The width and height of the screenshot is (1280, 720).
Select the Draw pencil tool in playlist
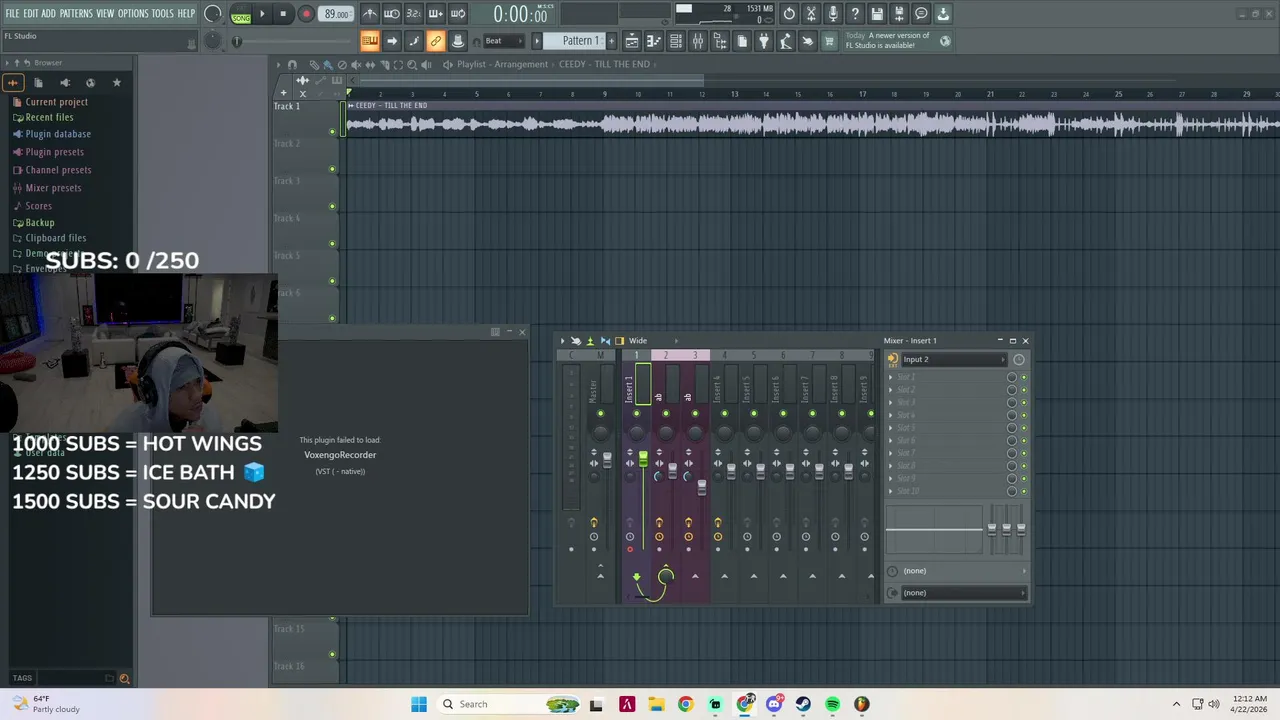pos(314,64)
